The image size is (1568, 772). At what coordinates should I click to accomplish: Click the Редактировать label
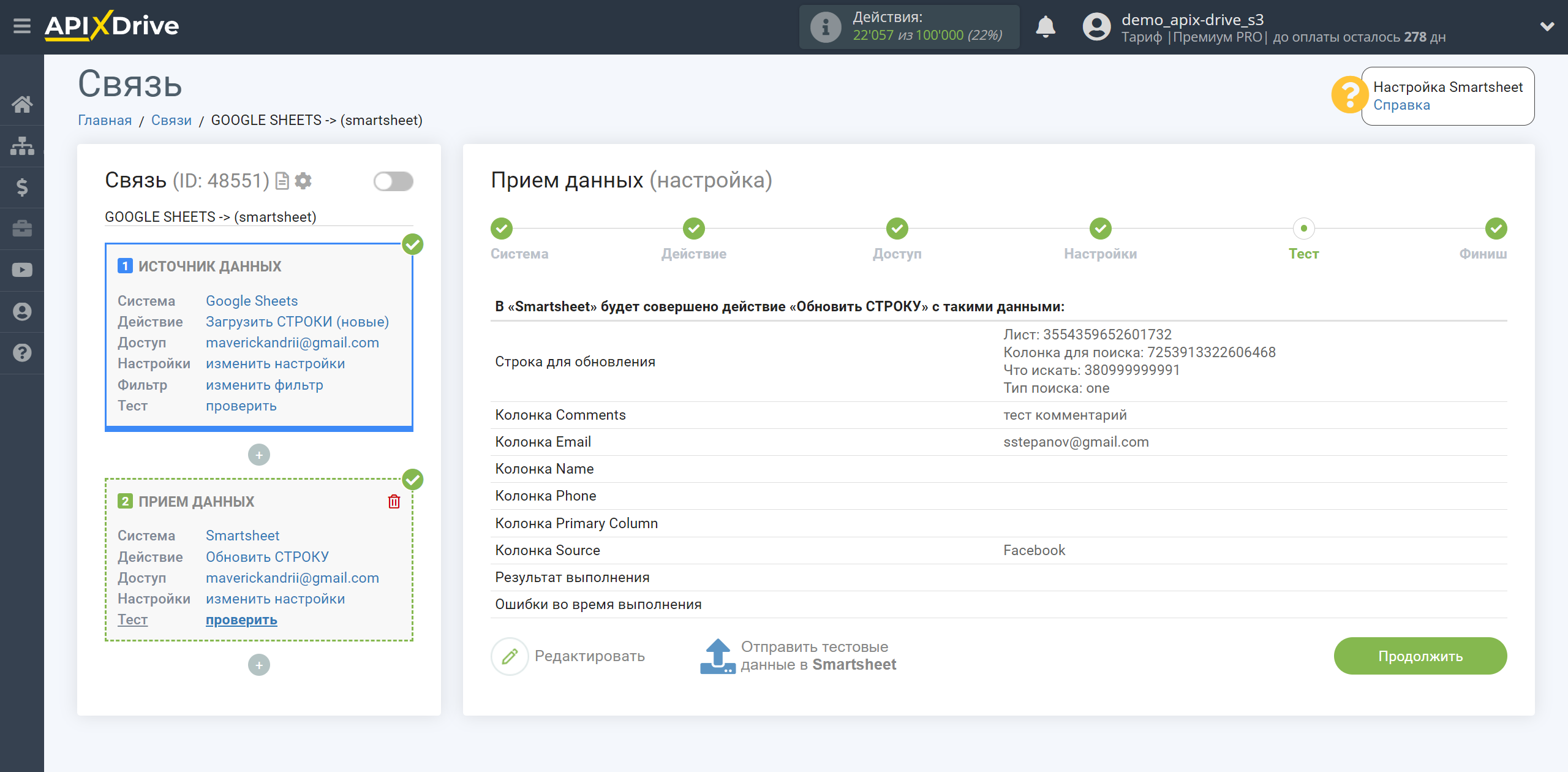pos(589,656)
